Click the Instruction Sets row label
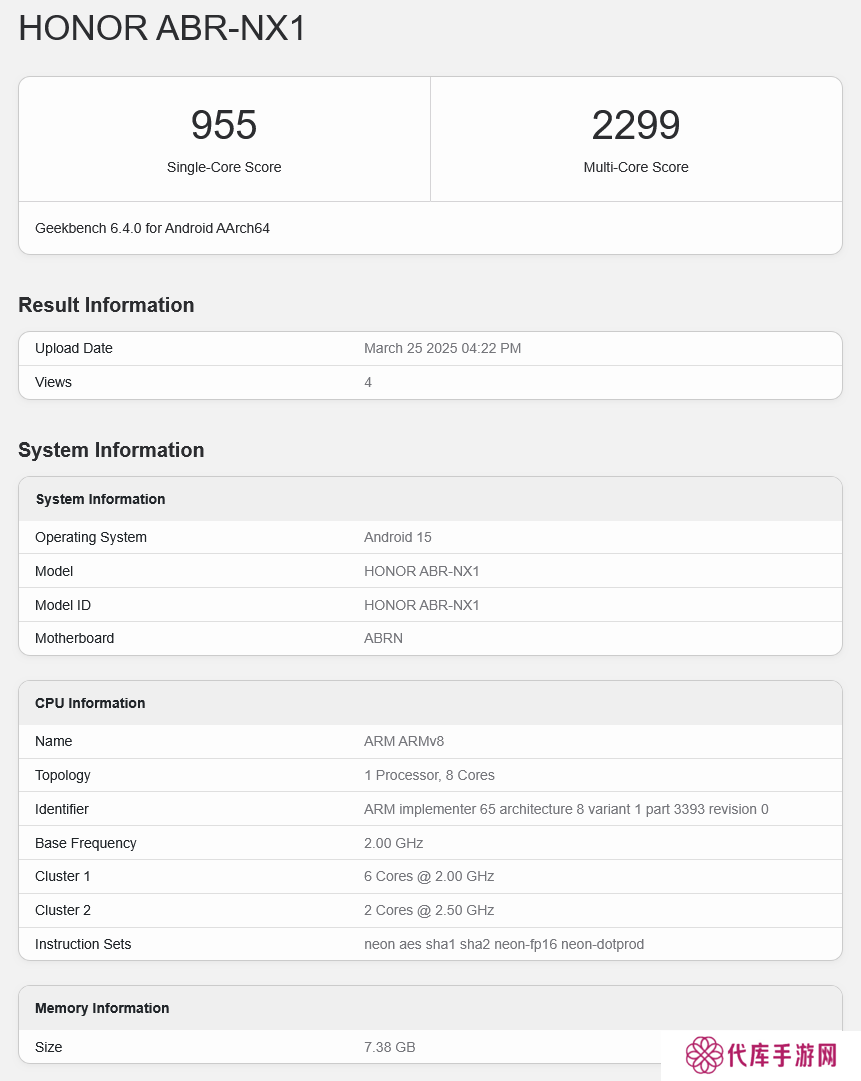This screenshot has width=861, height=1081. pyautogui.click(x=83, y=944)
